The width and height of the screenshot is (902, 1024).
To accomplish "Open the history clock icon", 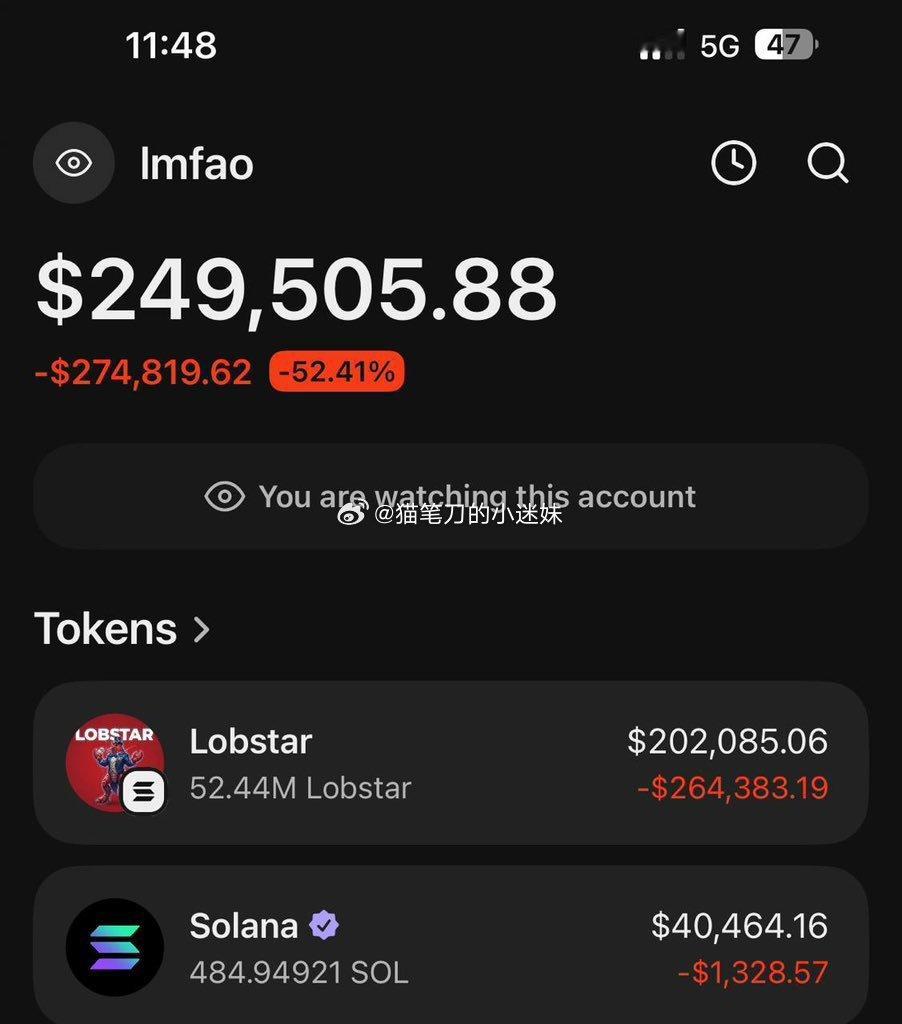I will pyautogui.click(x=733, y=162).
